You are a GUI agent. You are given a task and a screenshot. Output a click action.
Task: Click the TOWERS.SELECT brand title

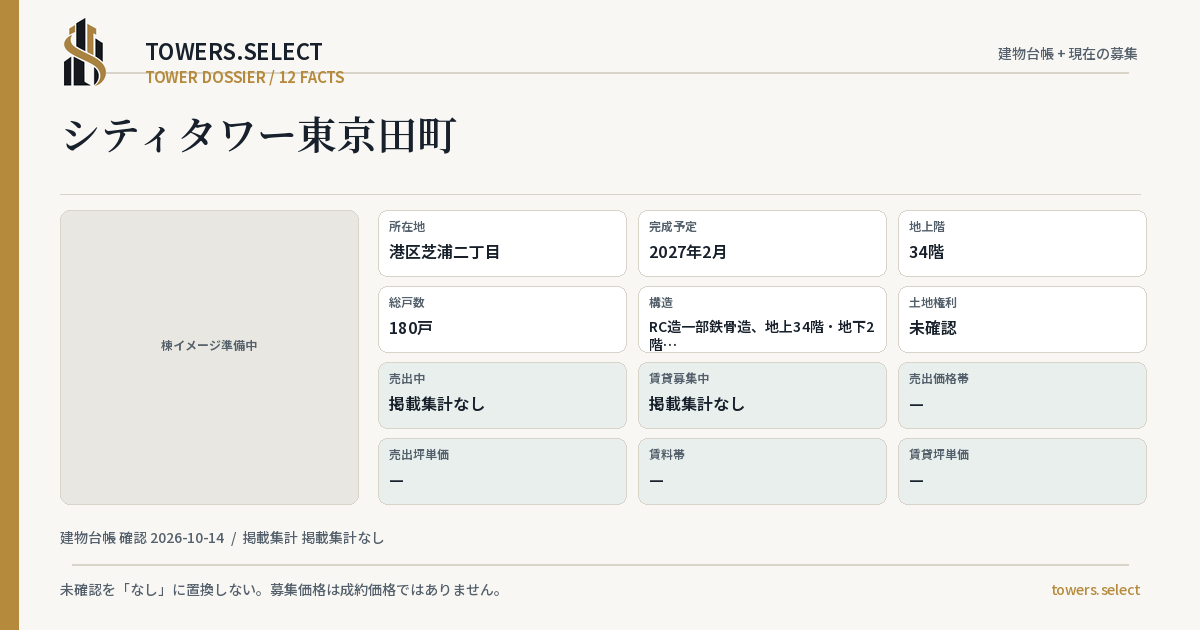tap(234, 52)
